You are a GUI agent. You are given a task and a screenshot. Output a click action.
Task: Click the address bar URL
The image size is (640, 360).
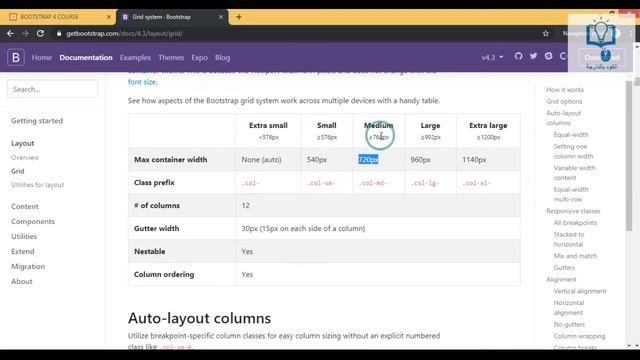124,33
